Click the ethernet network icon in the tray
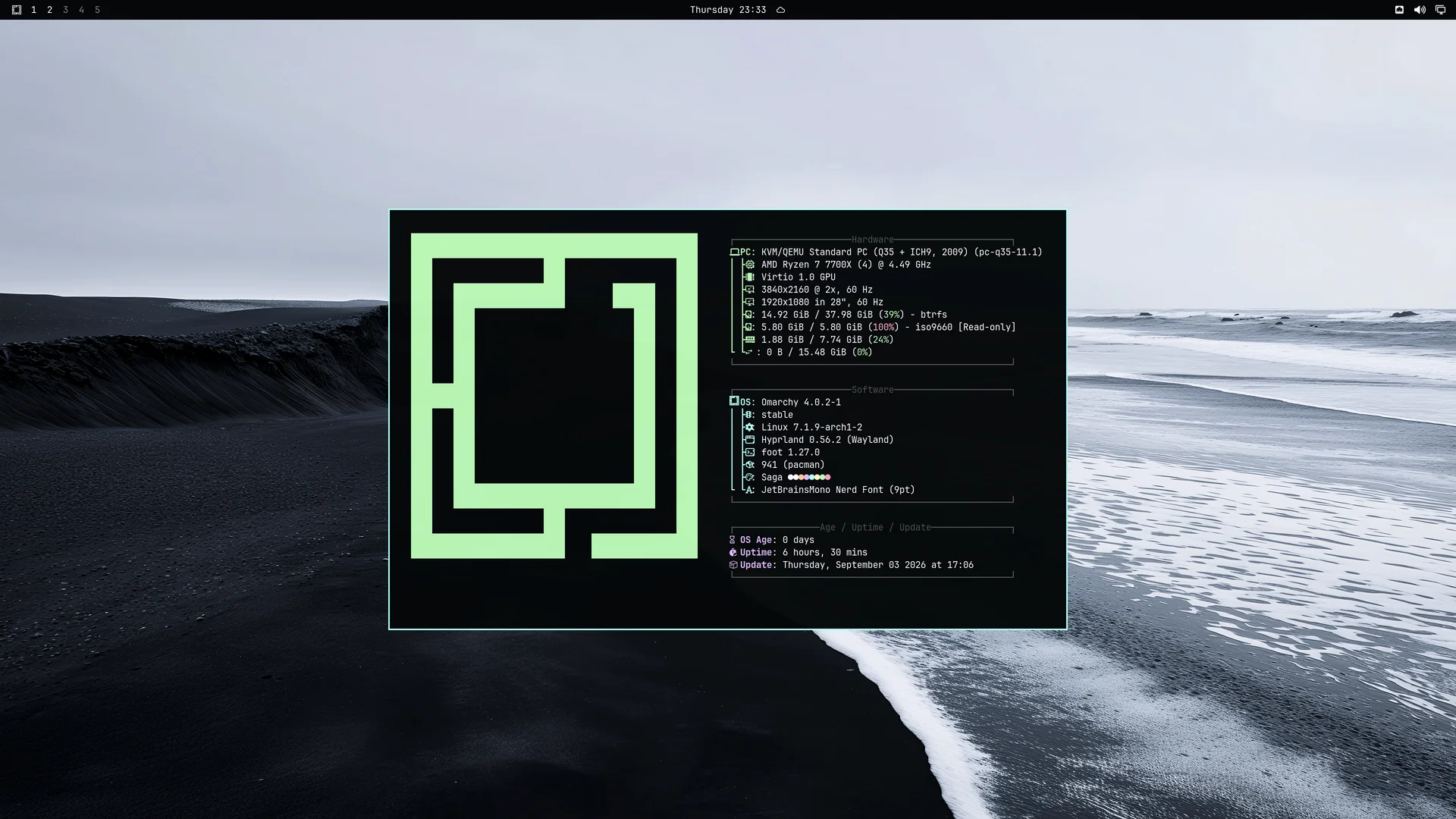This screenshot has width=1456, height=819. 1399,10
